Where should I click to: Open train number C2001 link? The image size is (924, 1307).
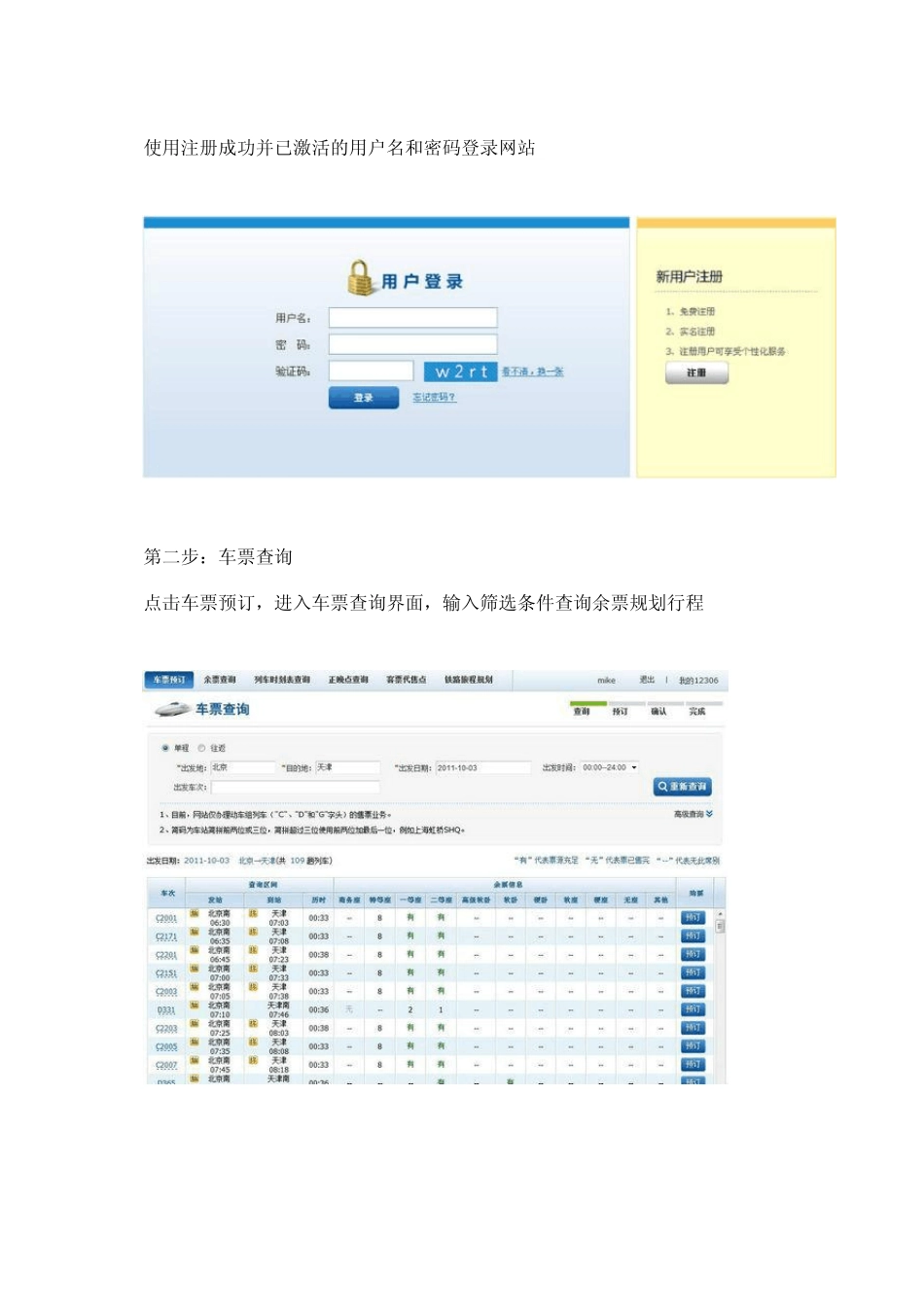pos(166,918)
